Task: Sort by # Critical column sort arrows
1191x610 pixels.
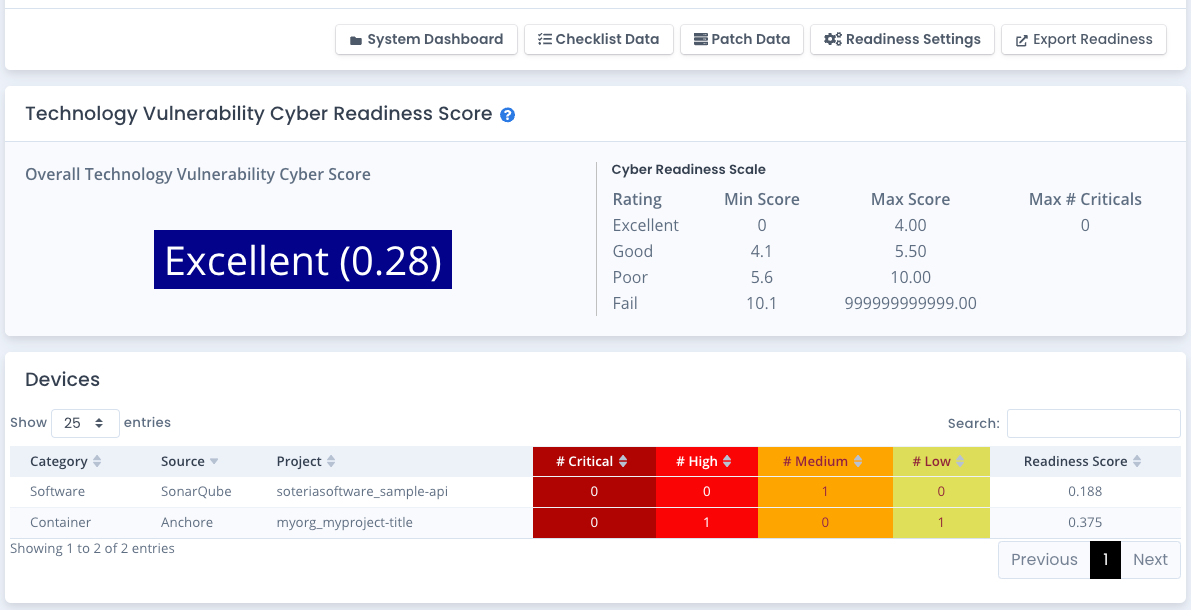Action: click(x=623, y=461)
